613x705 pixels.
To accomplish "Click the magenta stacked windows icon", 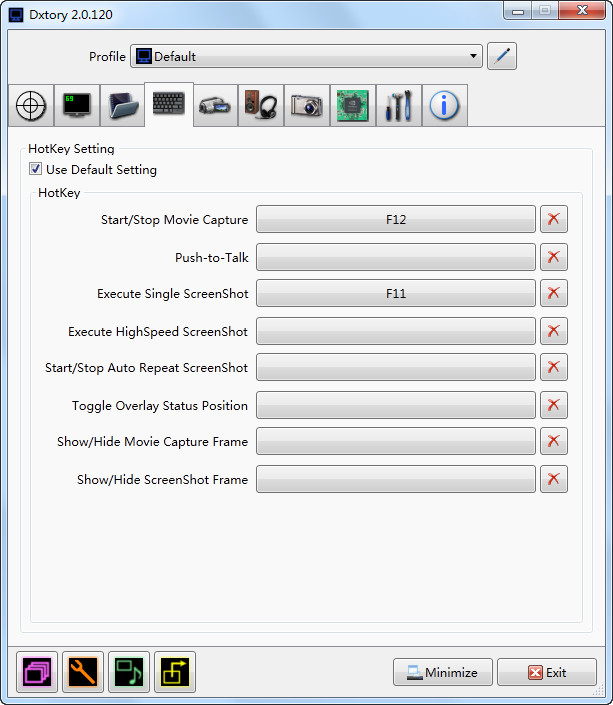I will tap(37, 672).
